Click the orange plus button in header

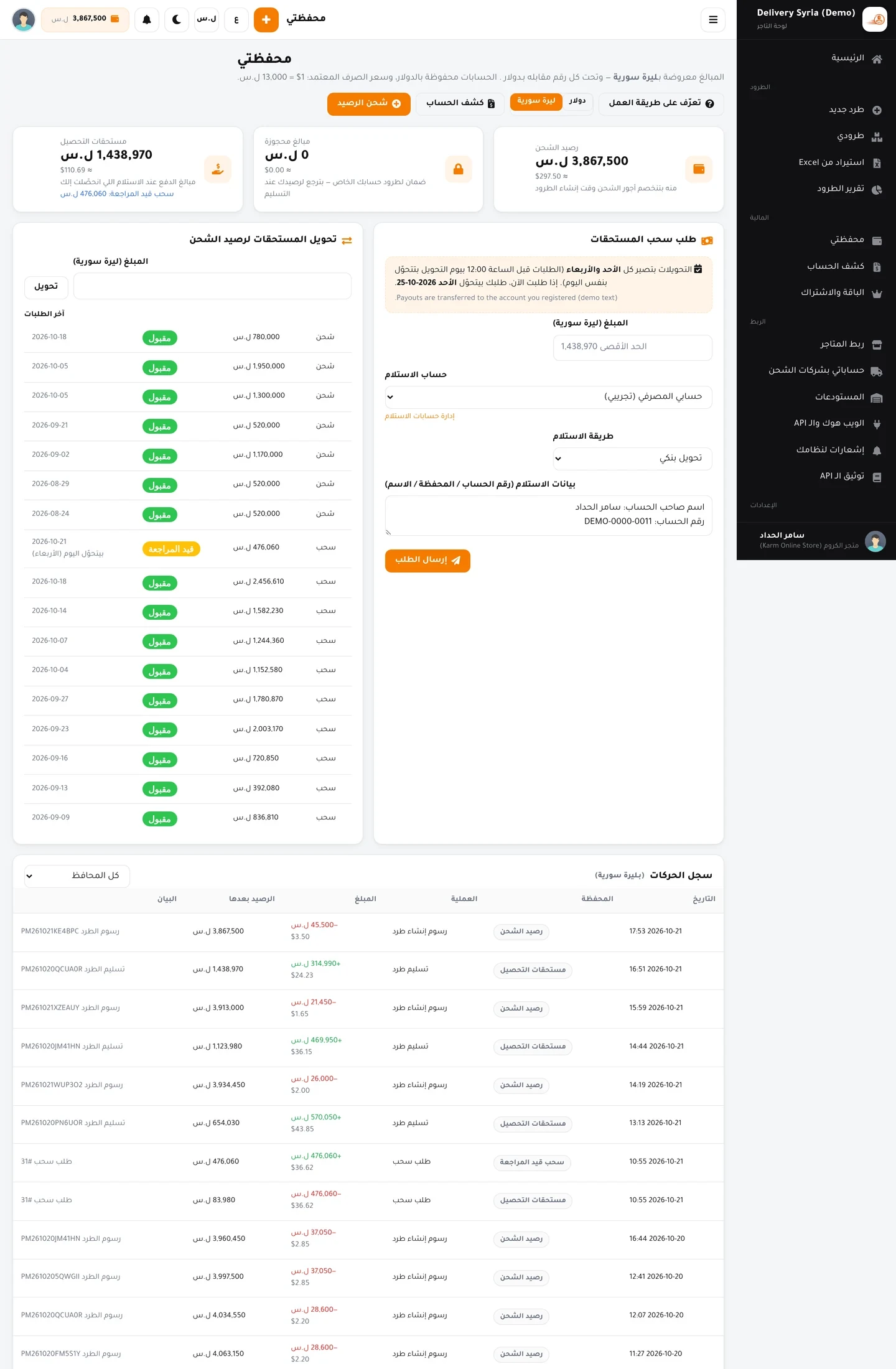[x=266, y=20]
